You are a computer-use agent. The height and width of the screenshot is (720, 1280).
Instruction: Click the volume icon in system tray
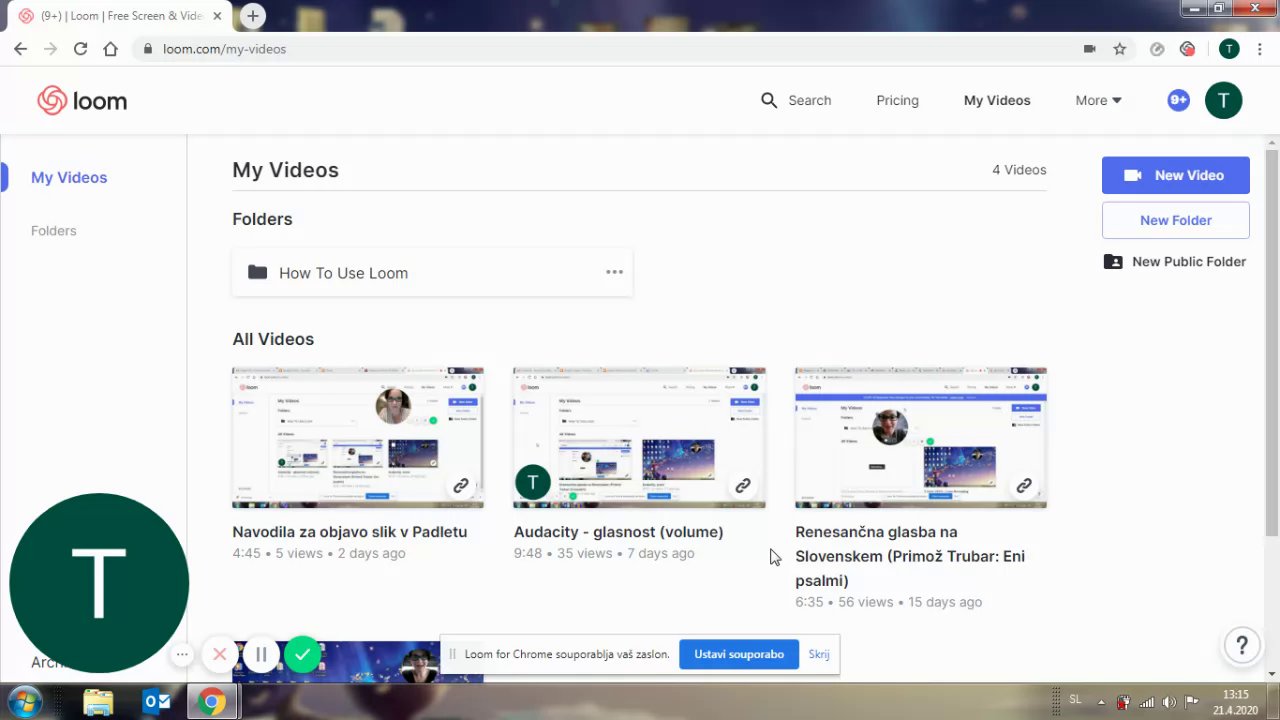click(1169, 702)
